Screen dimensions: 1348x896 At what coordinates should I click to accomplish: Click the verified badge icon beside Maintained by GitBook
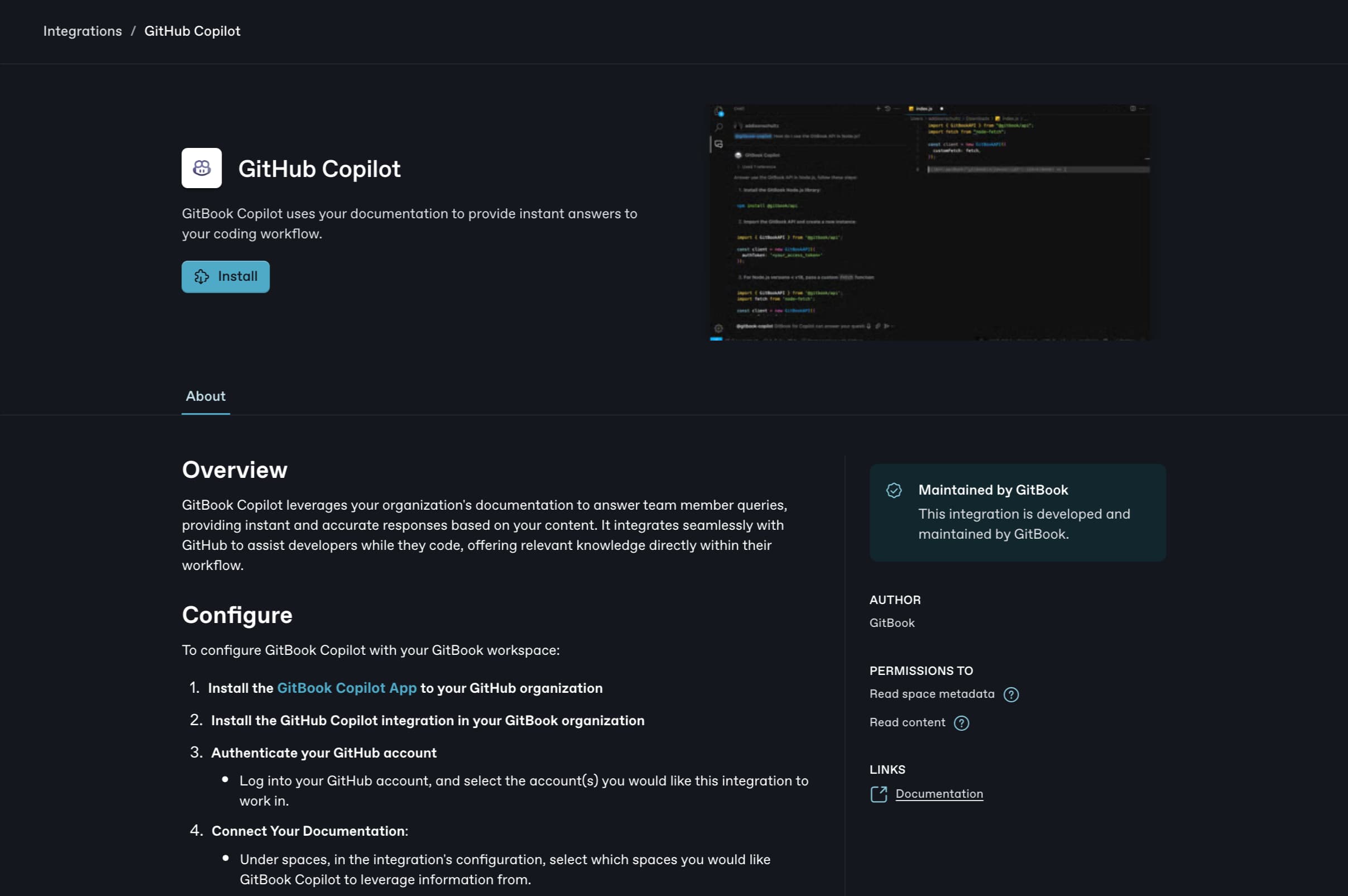pos(893,490)
